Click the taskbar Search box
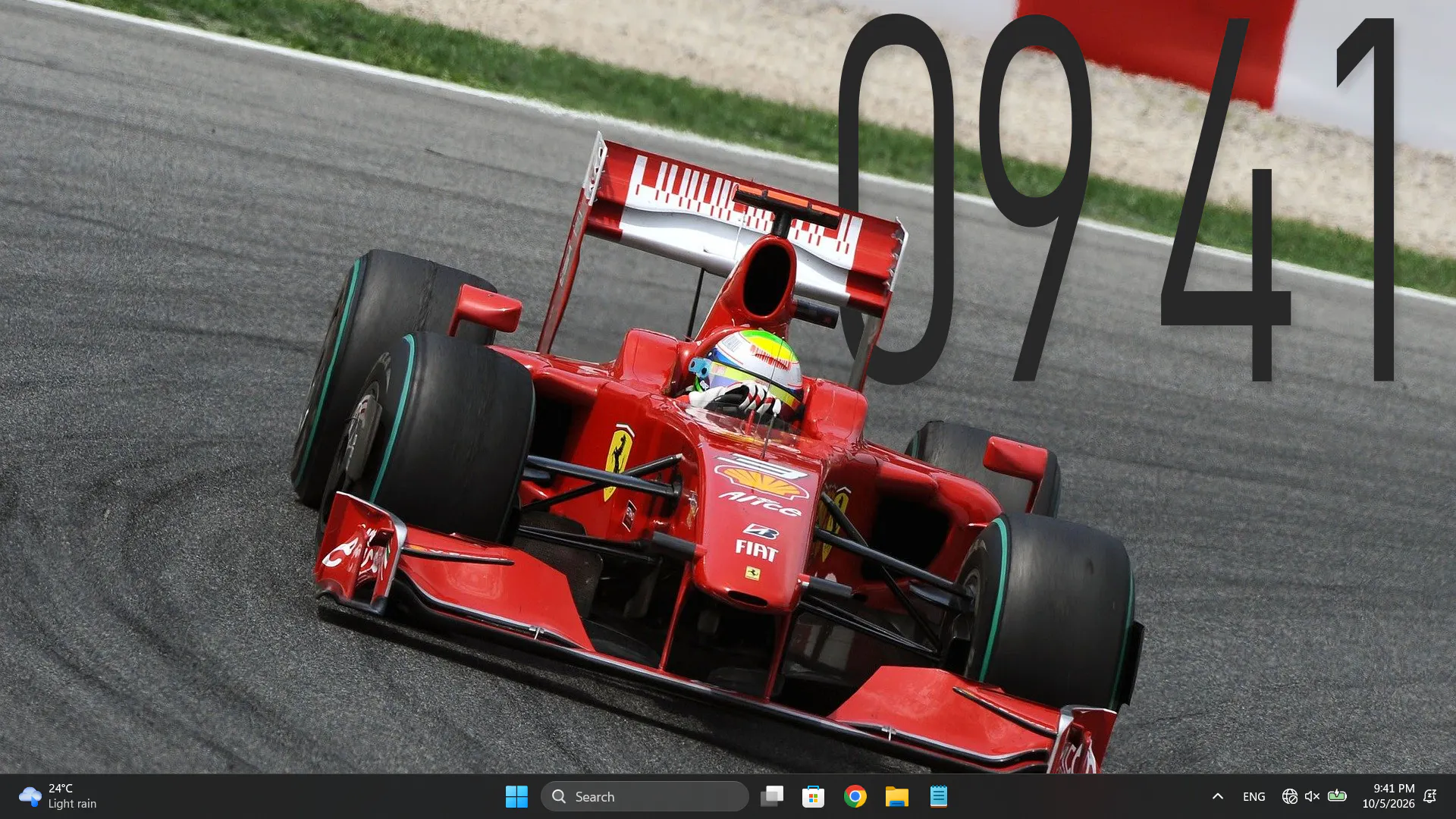The image size is (1456, 819). point(645,796)
